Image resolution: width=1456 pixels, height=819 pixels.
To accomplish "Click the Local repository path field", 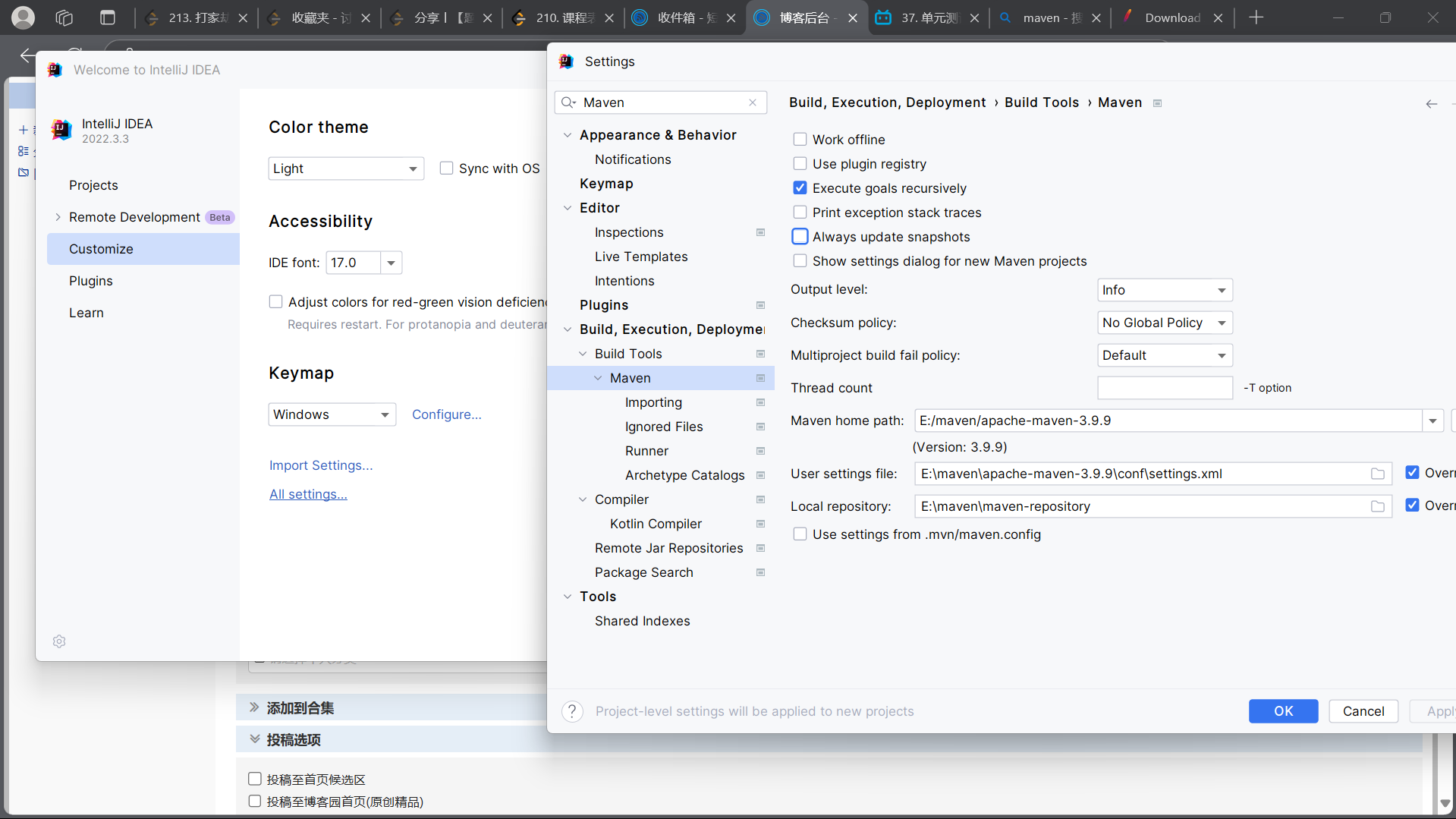I will click(x=1153, y=506).
